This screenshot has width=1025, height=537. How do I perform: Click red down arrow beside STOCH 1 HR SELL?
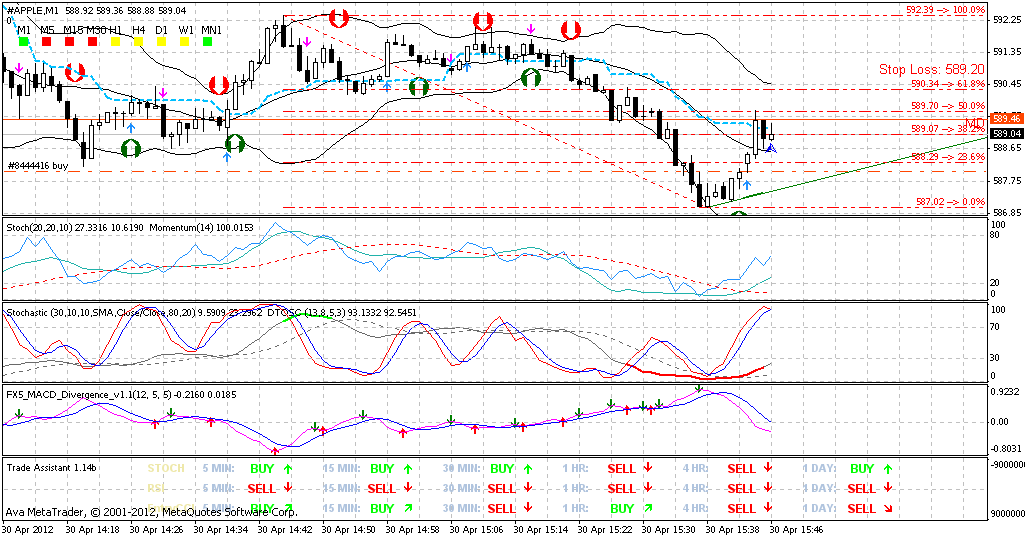648,468
